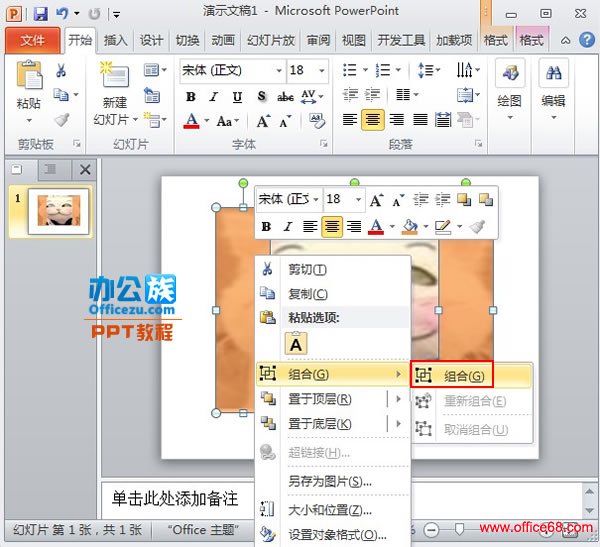Select Align Right in ribbon paragraph group
Viewport: 600px width, 547px height.
click(x=397, y=120)
